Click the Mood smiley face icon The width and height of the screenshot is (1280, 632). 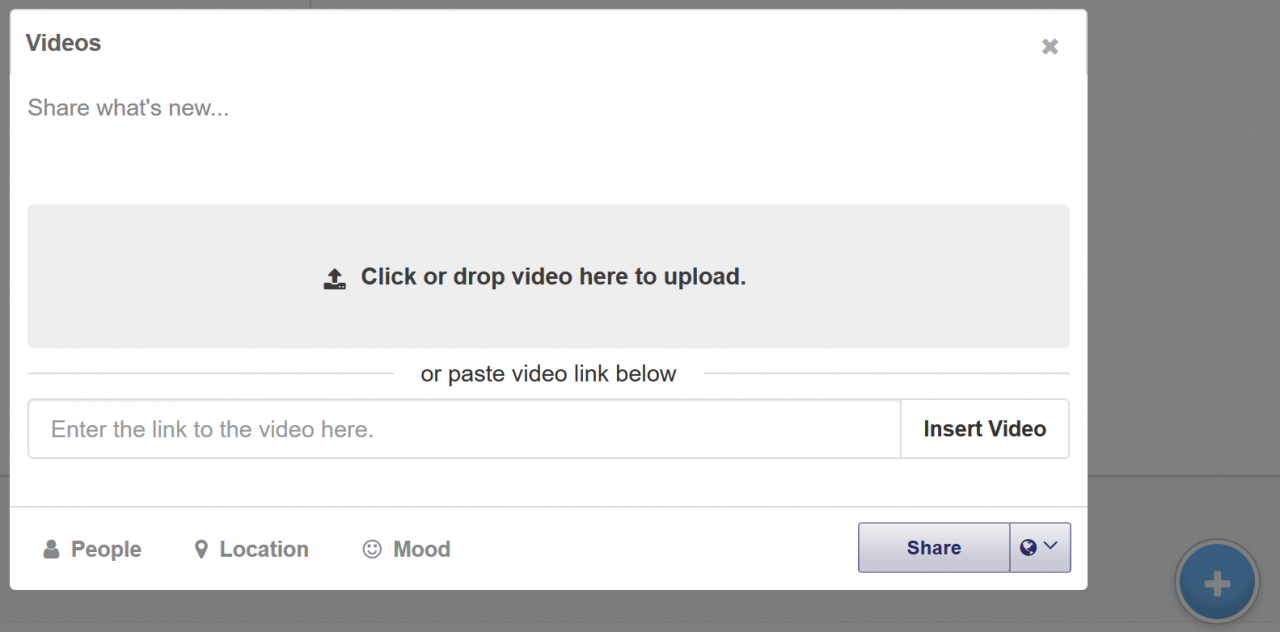click(x=372, y=549)
